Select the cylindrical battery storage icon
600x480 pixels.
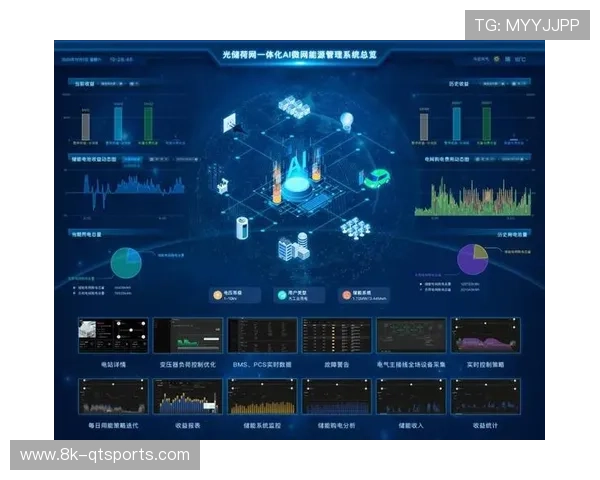(243, 228)
